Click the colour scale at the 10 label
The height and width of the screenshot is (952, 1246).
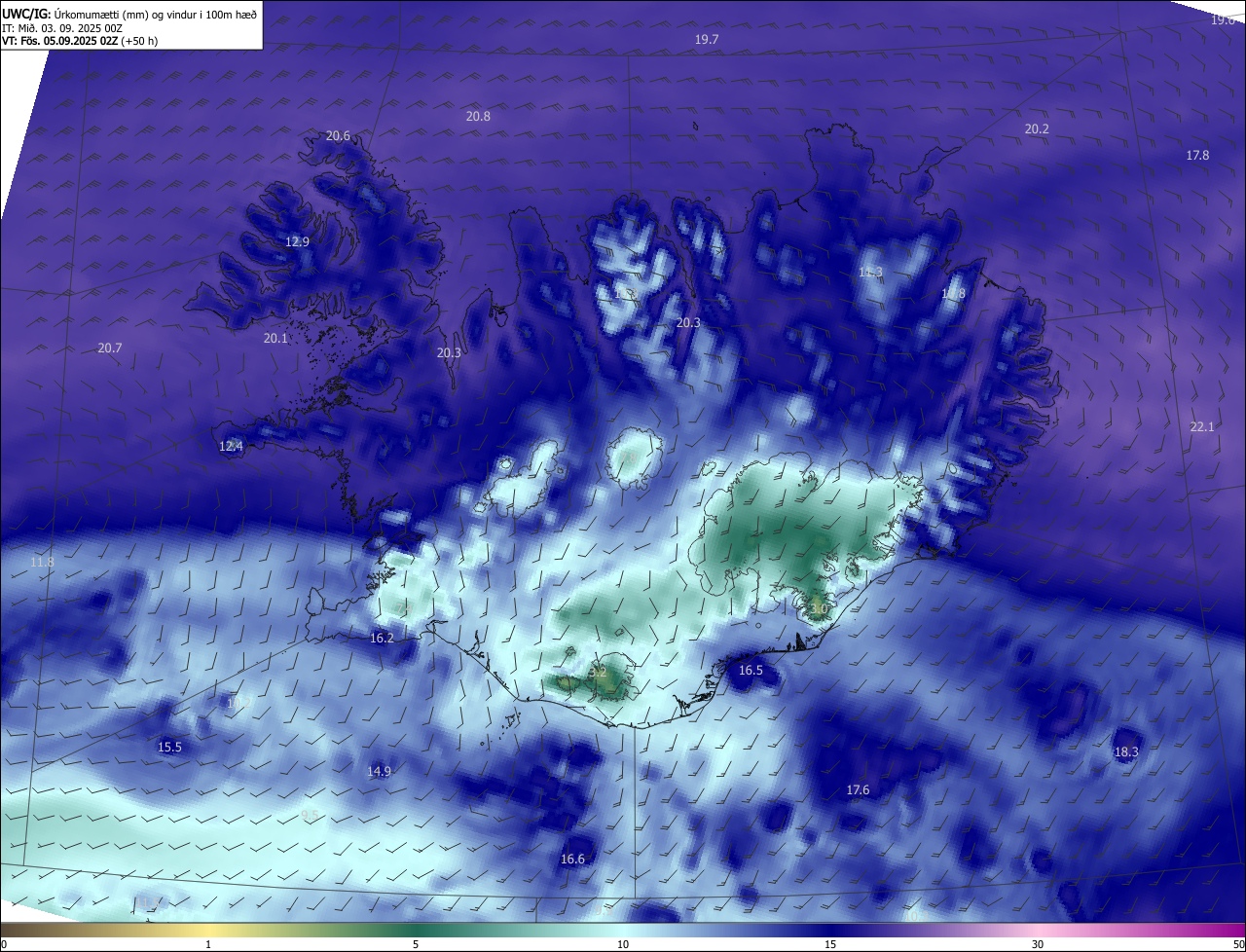point(623,944)
